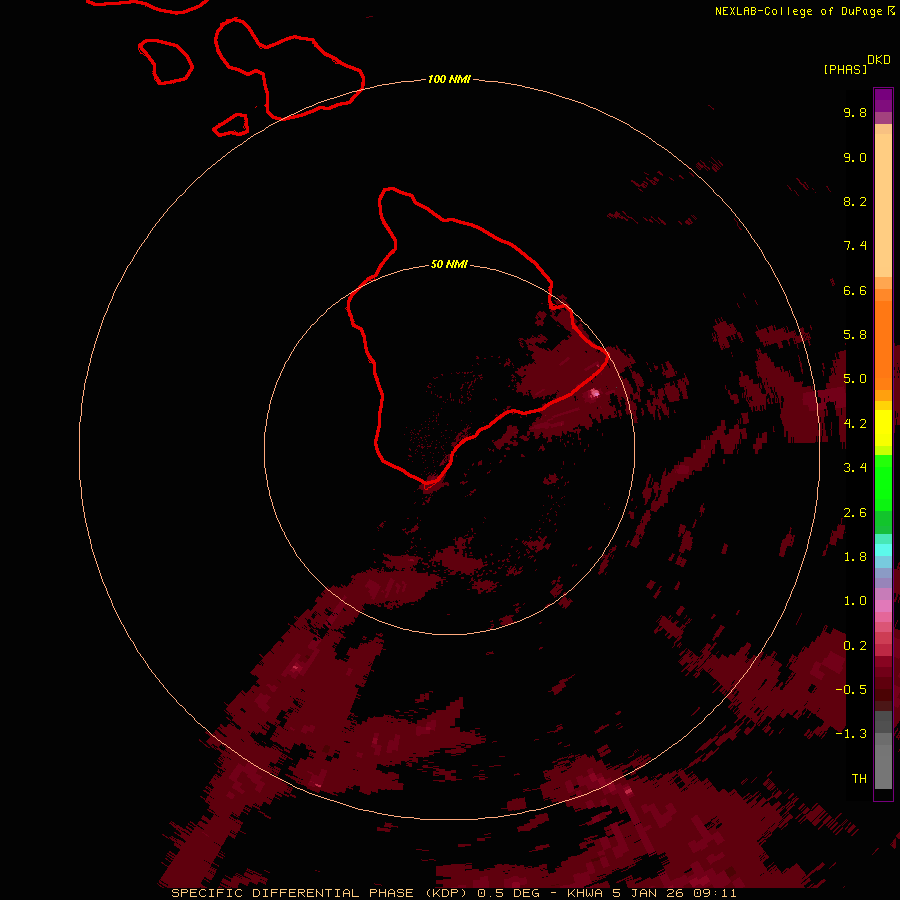The height and width of the screenshot is (900, 900).
Task: Click the 5.0 value on the color scale
Action: click(x=855, y=379)
